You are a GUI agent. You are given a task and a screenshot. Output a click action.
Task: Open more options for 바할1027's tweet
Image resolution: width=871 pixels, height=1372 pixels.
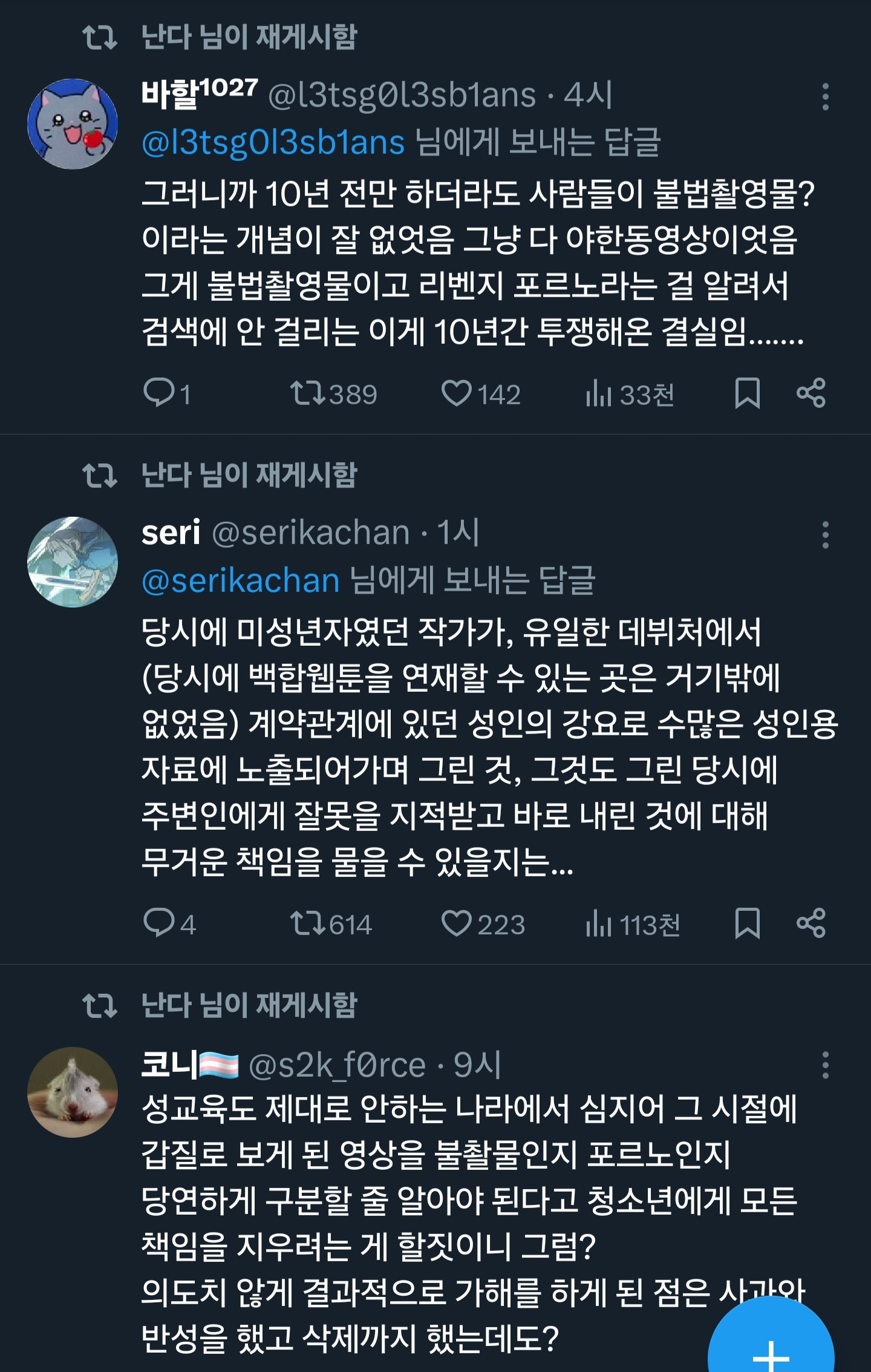pos(825,97)
